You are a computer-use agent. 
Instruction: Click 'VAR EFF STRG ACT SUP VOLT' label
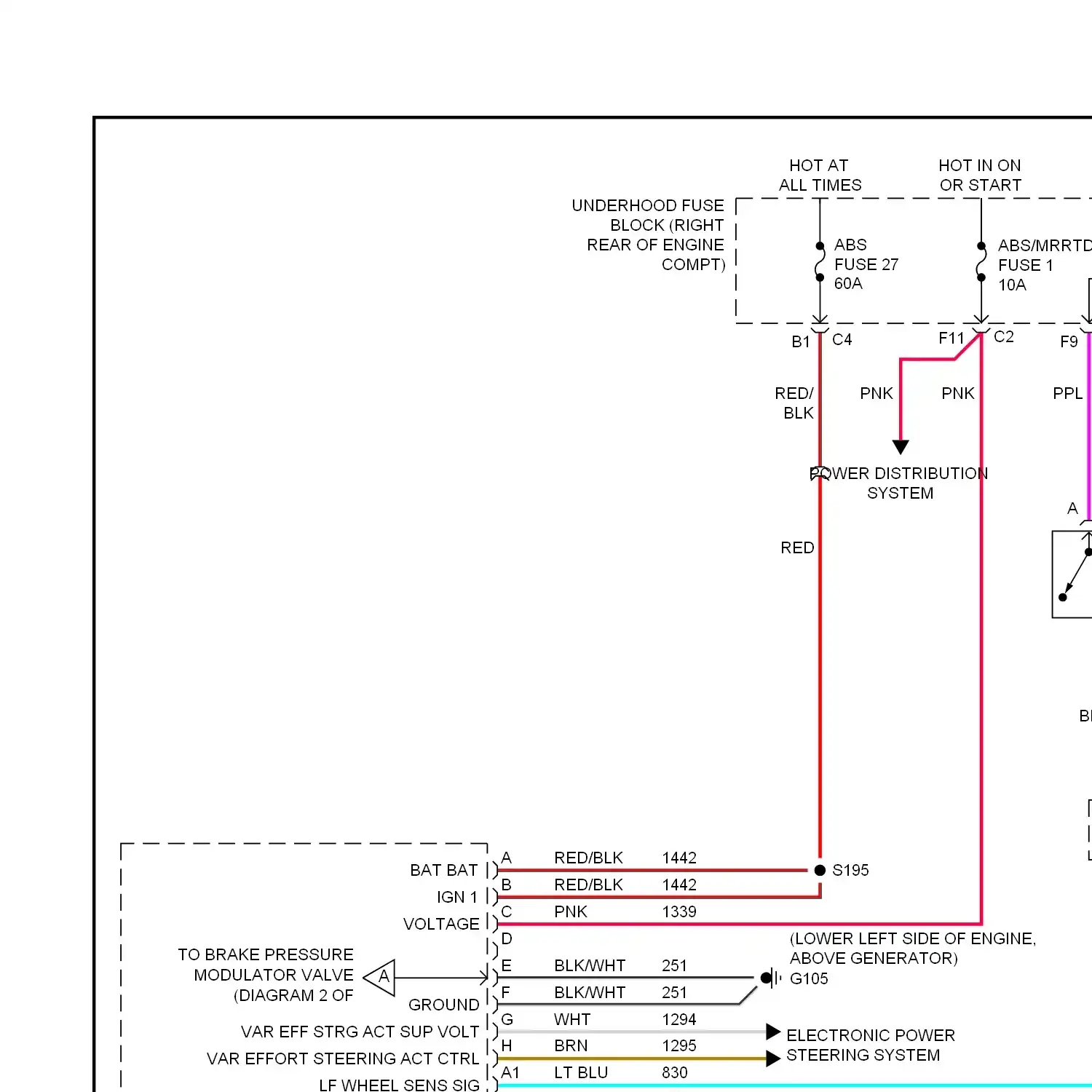pyautogui.click(x=360, y=1032)
